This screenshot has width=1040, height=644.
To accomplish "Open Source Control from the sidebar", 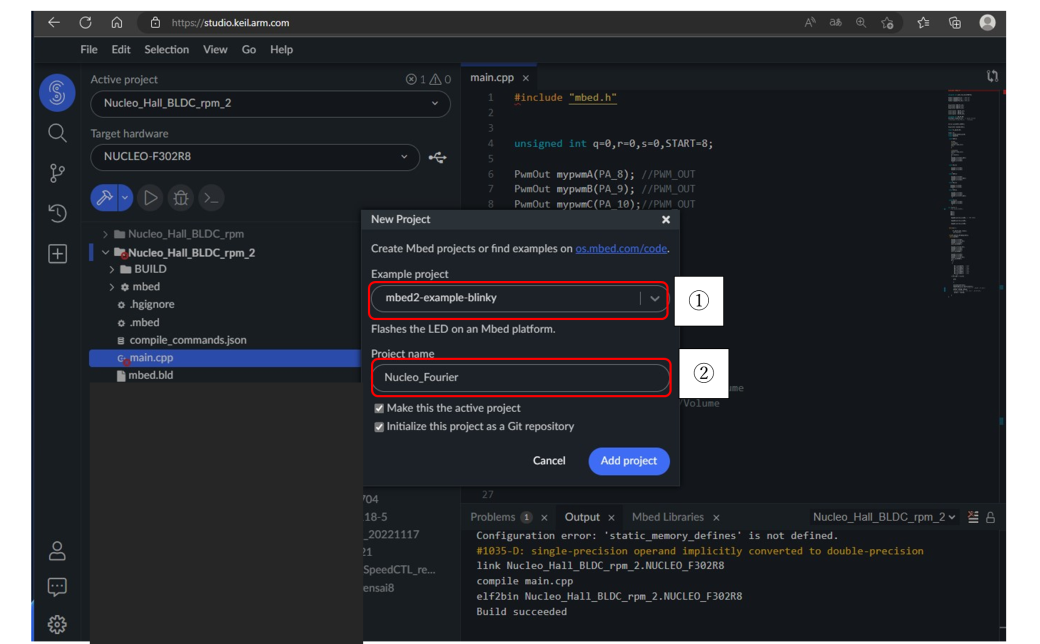I will [x=57, y=172].
